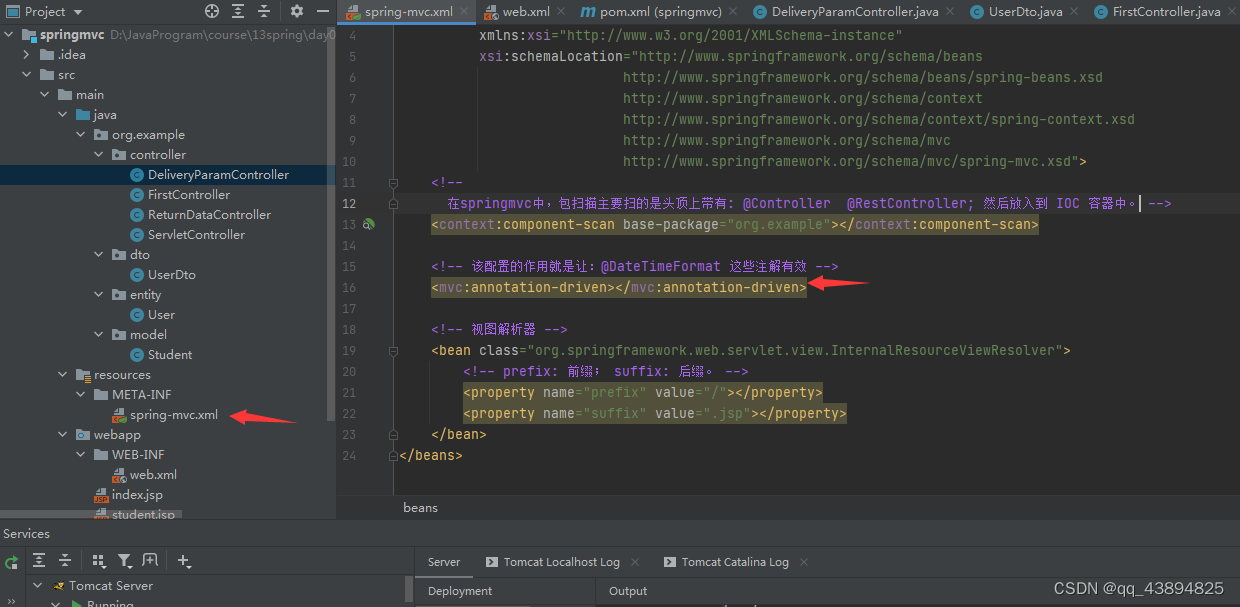The height and width of the screenshot is (607, 1240).
Task: Click the Expand All icon in Project header
Action: pyautogui.click(x=240, y=11)
